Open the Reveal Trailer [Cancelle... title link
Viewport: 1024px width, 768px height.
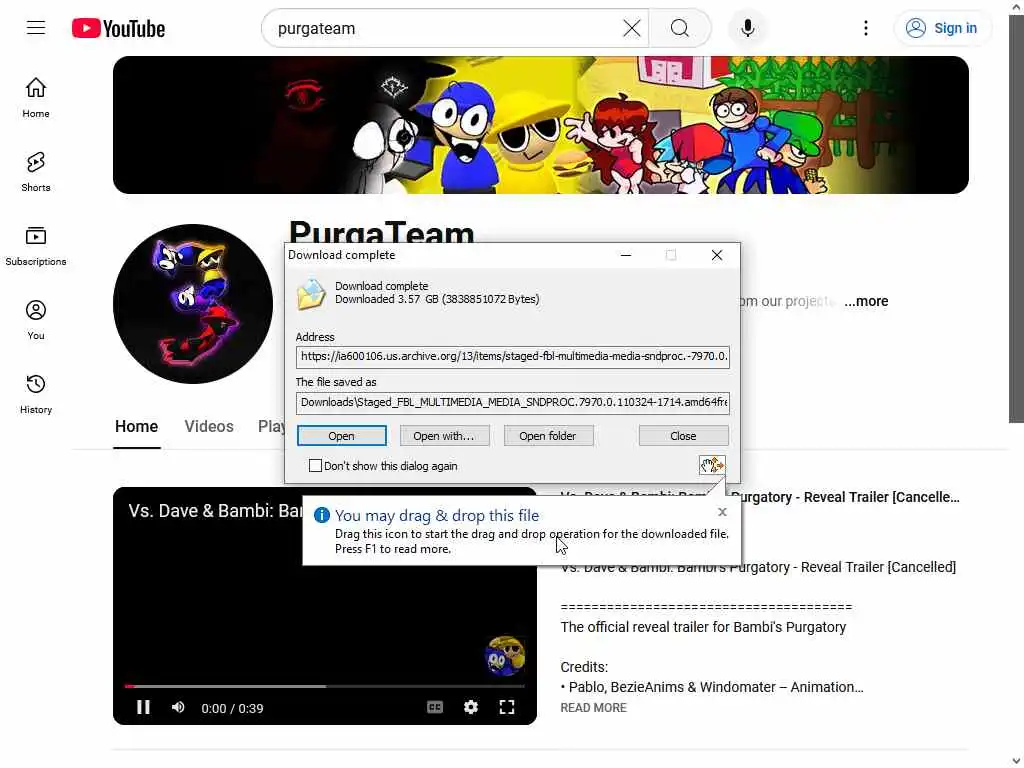point(844,497)
